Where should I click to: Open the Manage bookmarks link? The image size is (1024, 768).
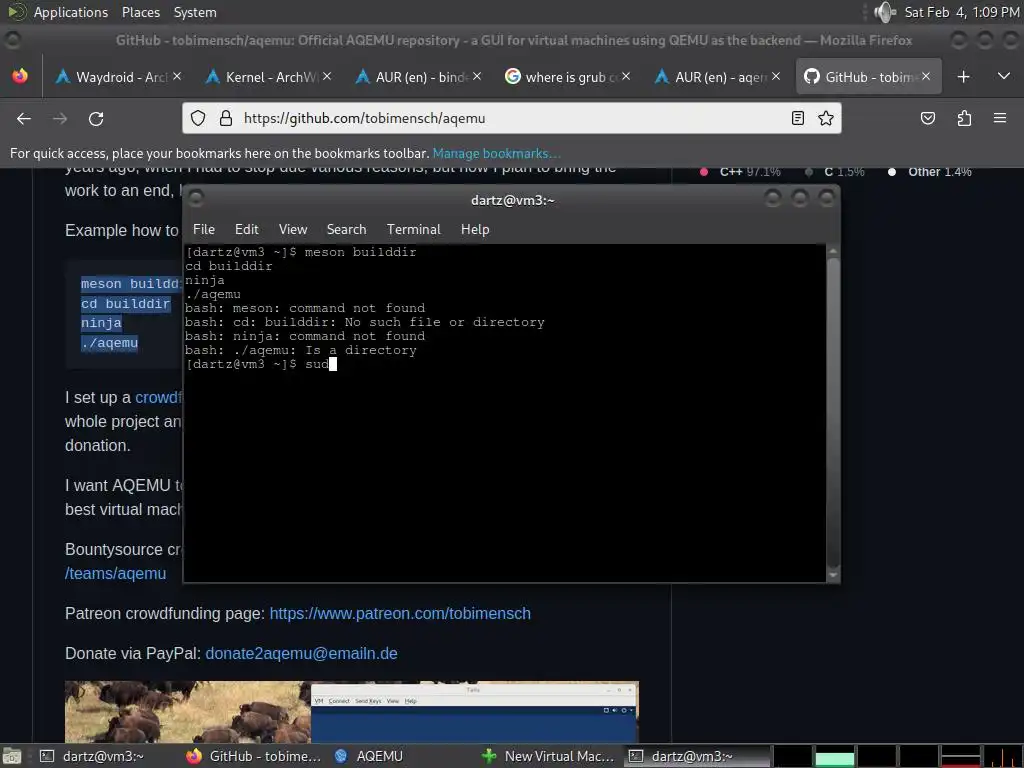(496, 153)
